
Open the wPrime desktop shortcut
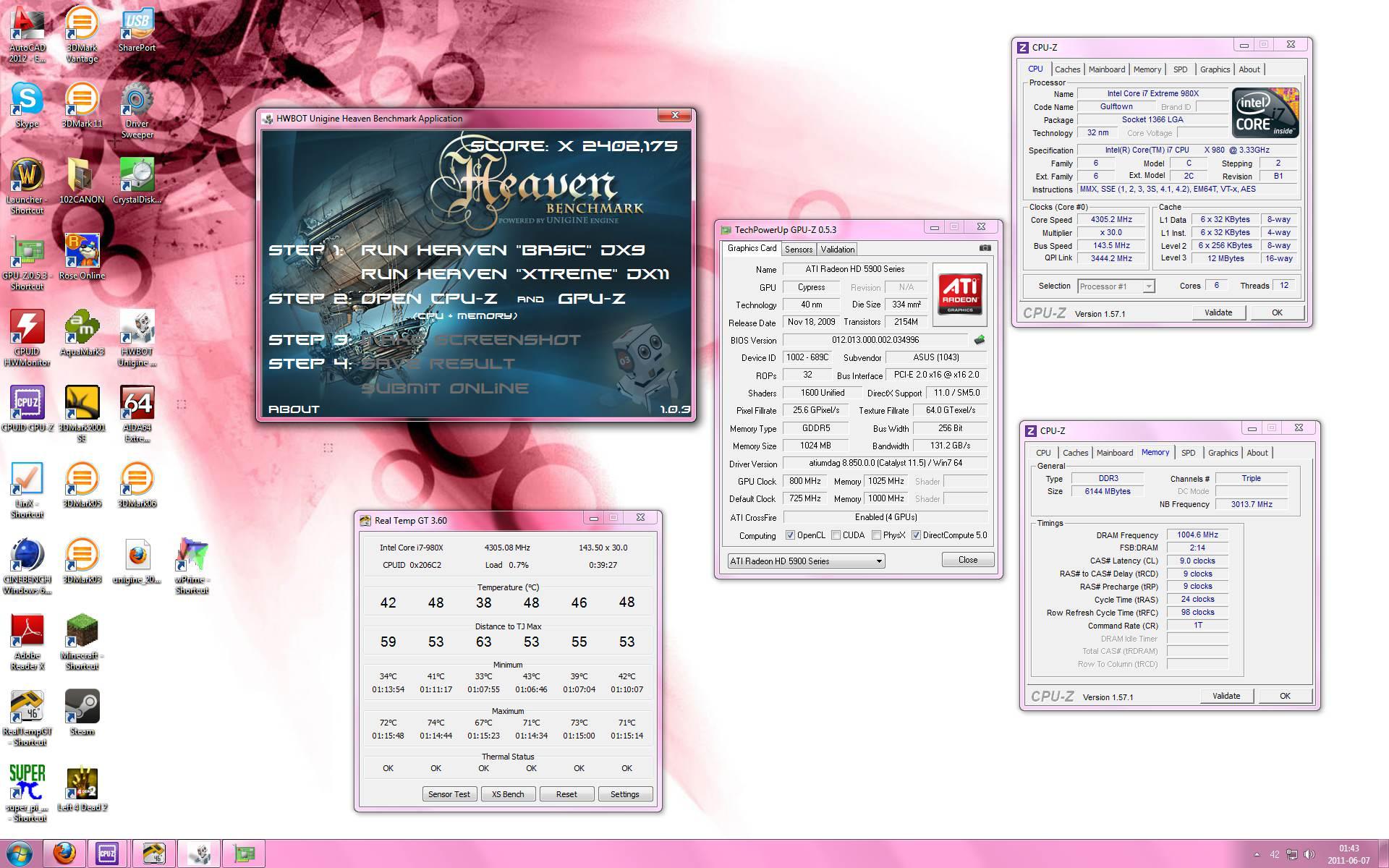(192, 566)
